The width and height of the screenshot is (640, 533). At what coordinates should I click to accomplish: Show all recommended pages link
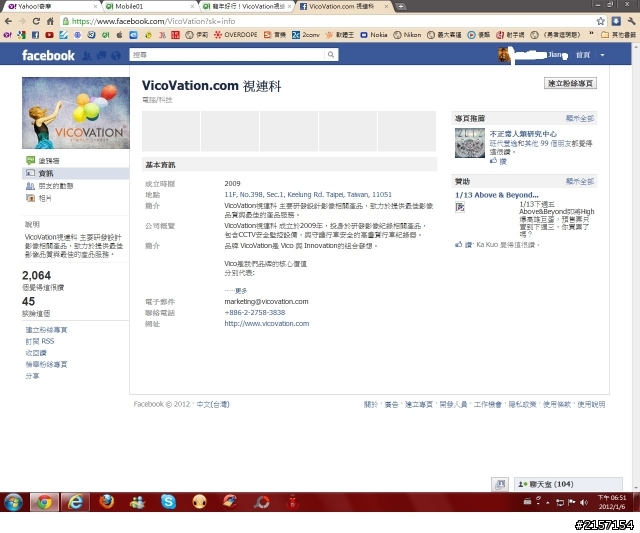[x=580, y=118]
